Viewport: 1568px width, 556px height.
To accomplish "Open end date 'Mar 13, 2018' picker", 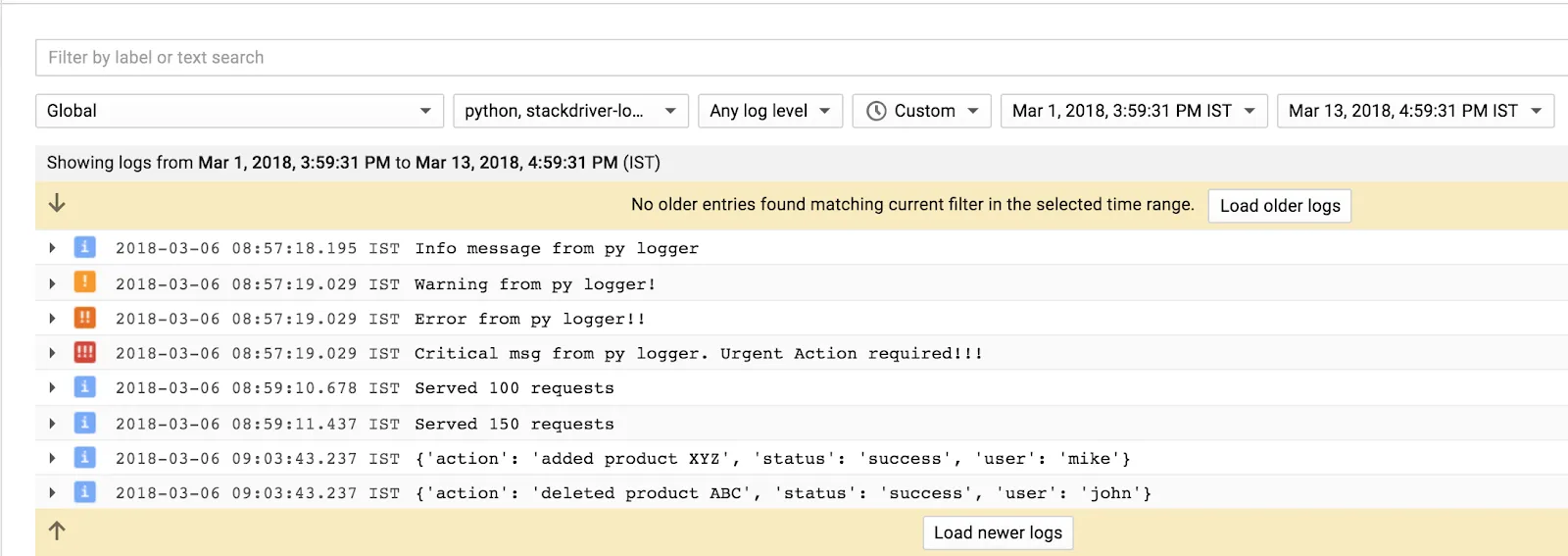I will (1415, 111).
